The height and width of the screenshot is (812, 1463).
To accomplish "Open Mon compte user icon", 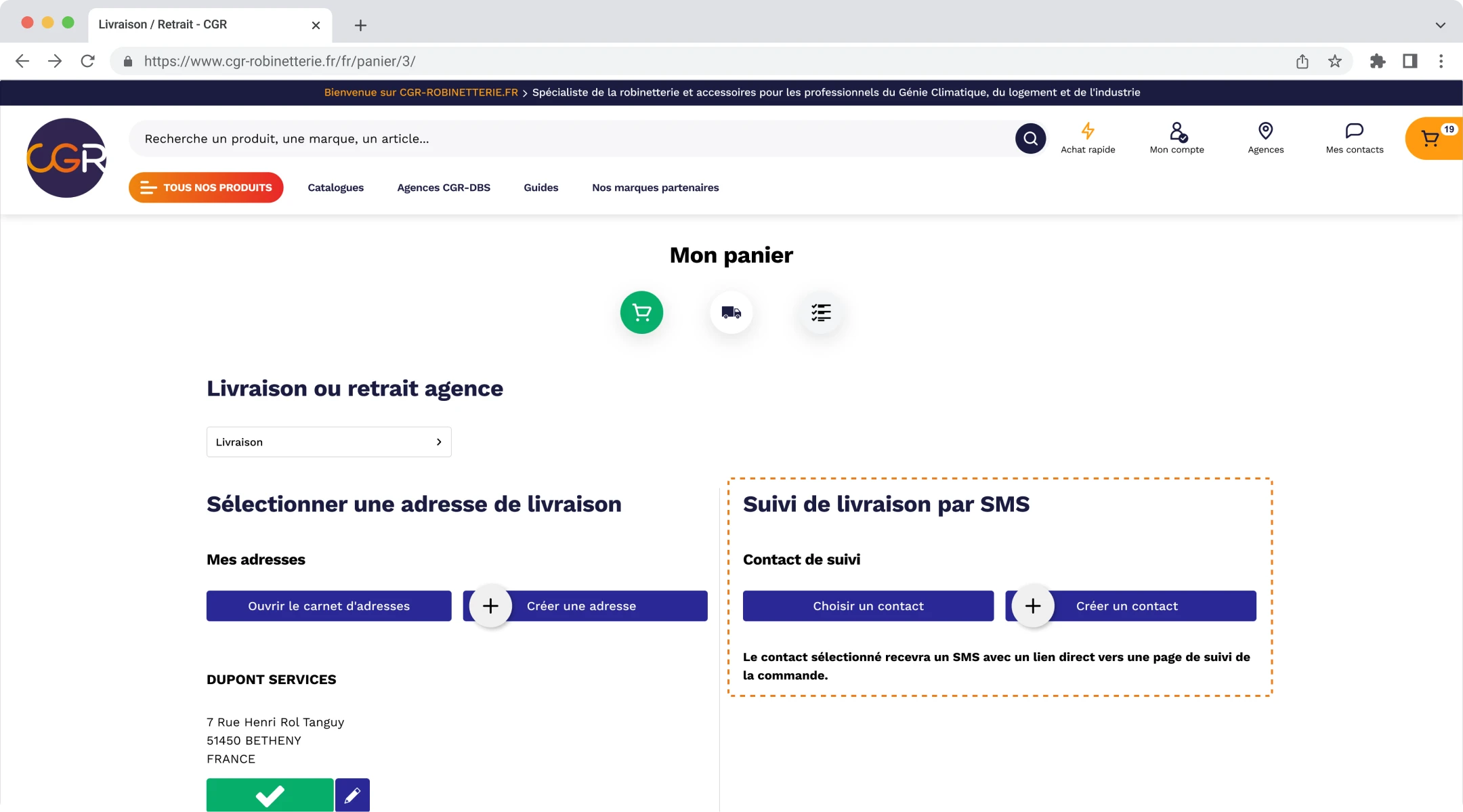I will (1177, 131).
